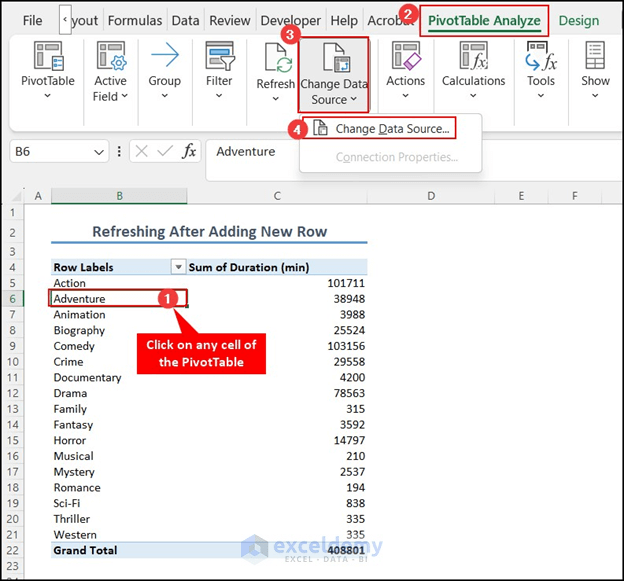This screenshot has height=581, width=624.
Task: Click the Show ribbon icon
Action: click(595, 56)
